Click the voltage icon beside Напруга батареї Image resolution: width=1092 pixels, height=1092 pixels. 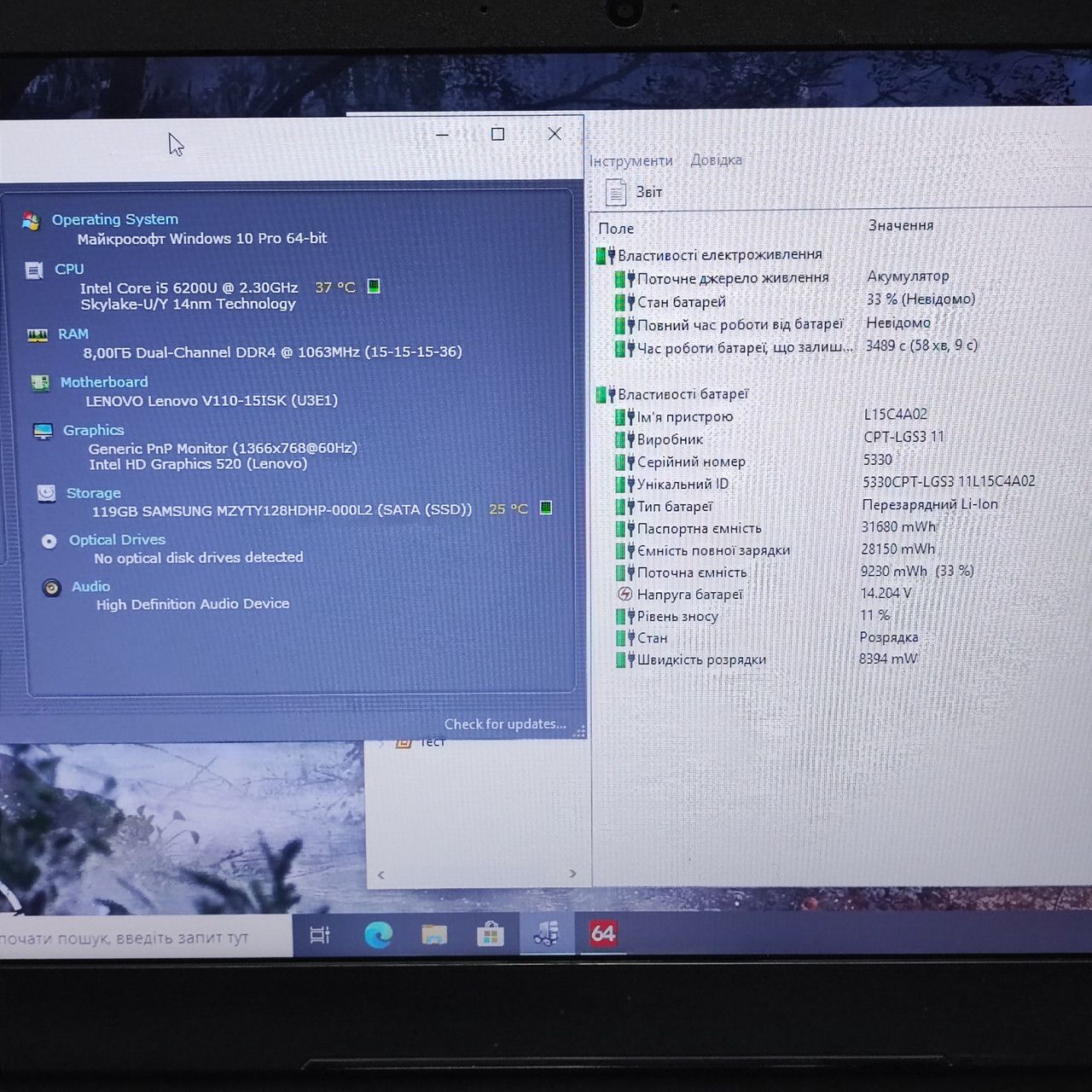tap(624, 594)
